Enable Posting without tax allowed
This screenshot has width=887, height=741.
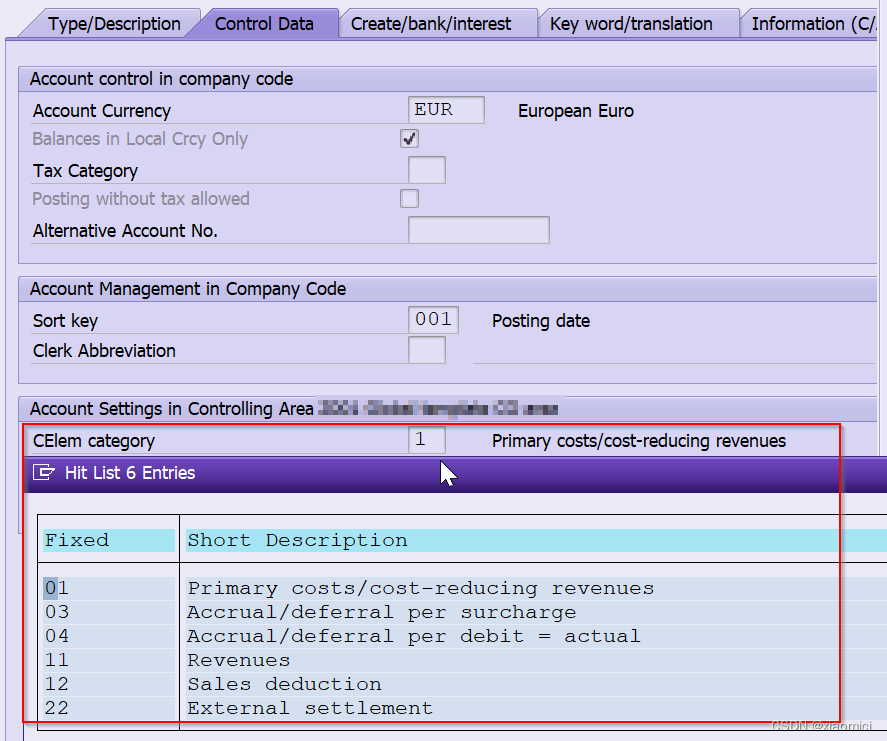(409, 198)
